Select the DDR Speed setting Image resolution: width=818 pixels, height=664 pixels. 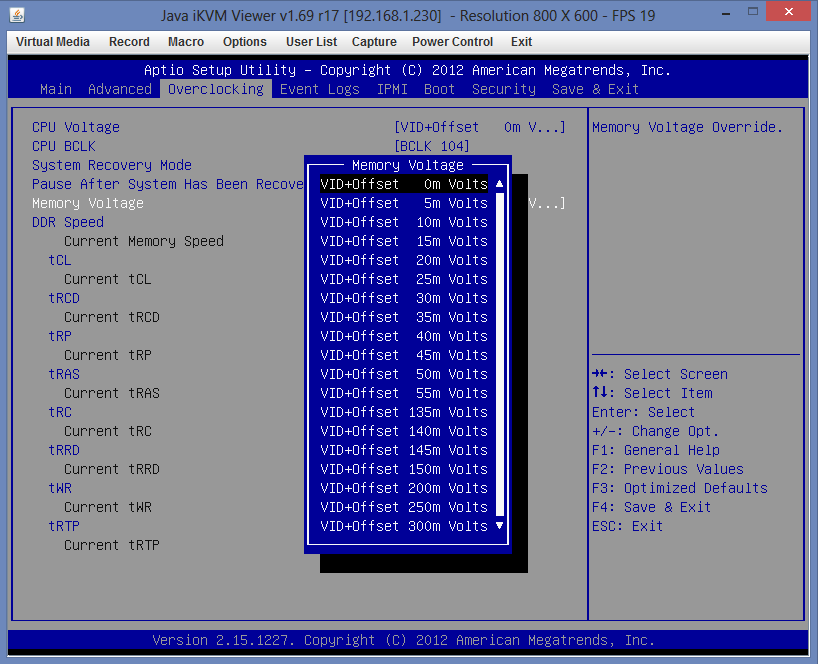68,222
